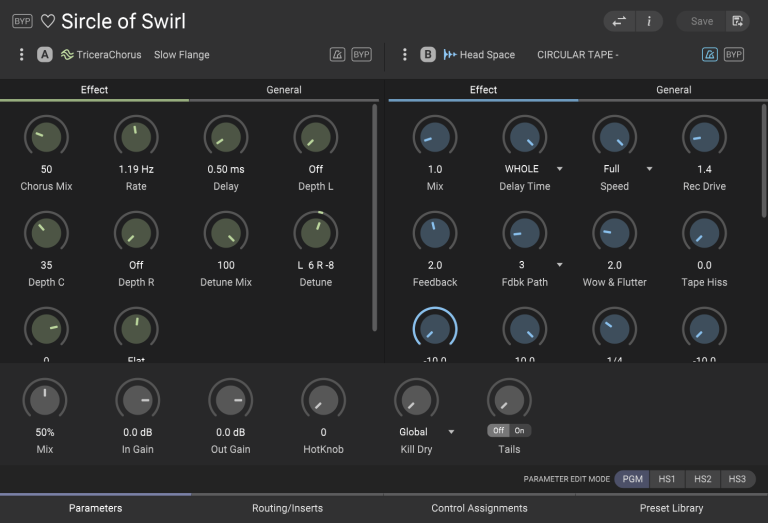Click the Delay Time knob
768x523 pixels.
(525, 137)
